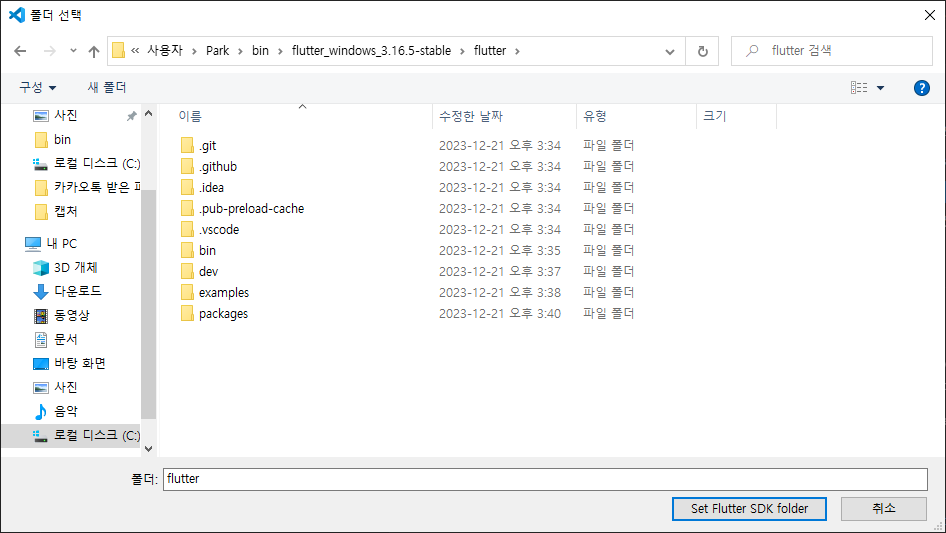Open 바탕 화면 in navigation pane
This screenshot has height=533, width=946.
(80, 363)
